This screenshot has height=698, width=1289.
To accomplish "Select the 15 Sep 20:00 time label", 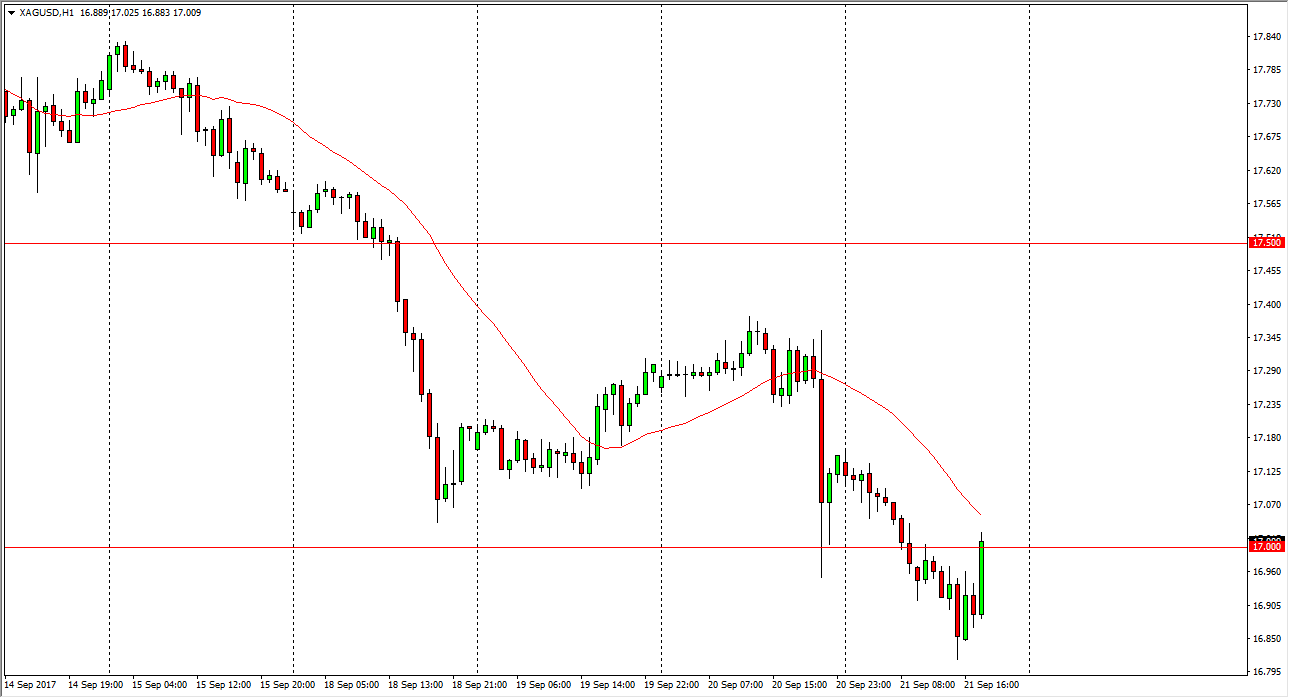I will 287,685.
